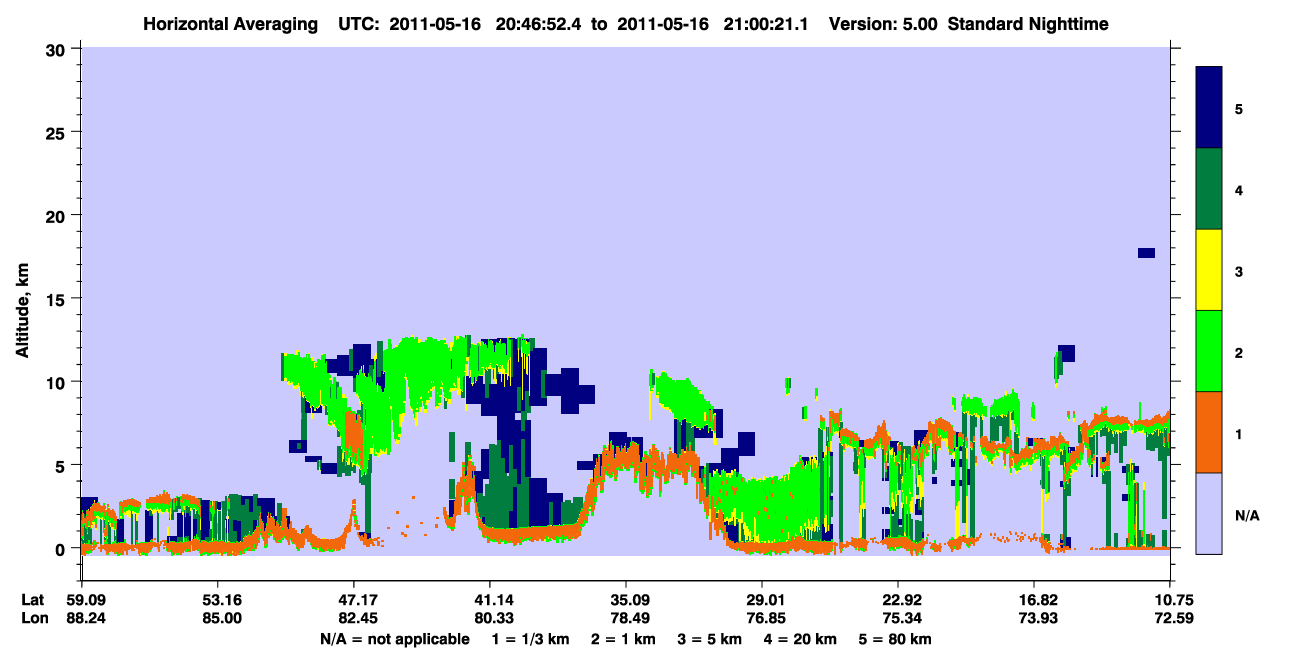
Task: Click the longitude value 78.49
Action: tap(630, 619)
